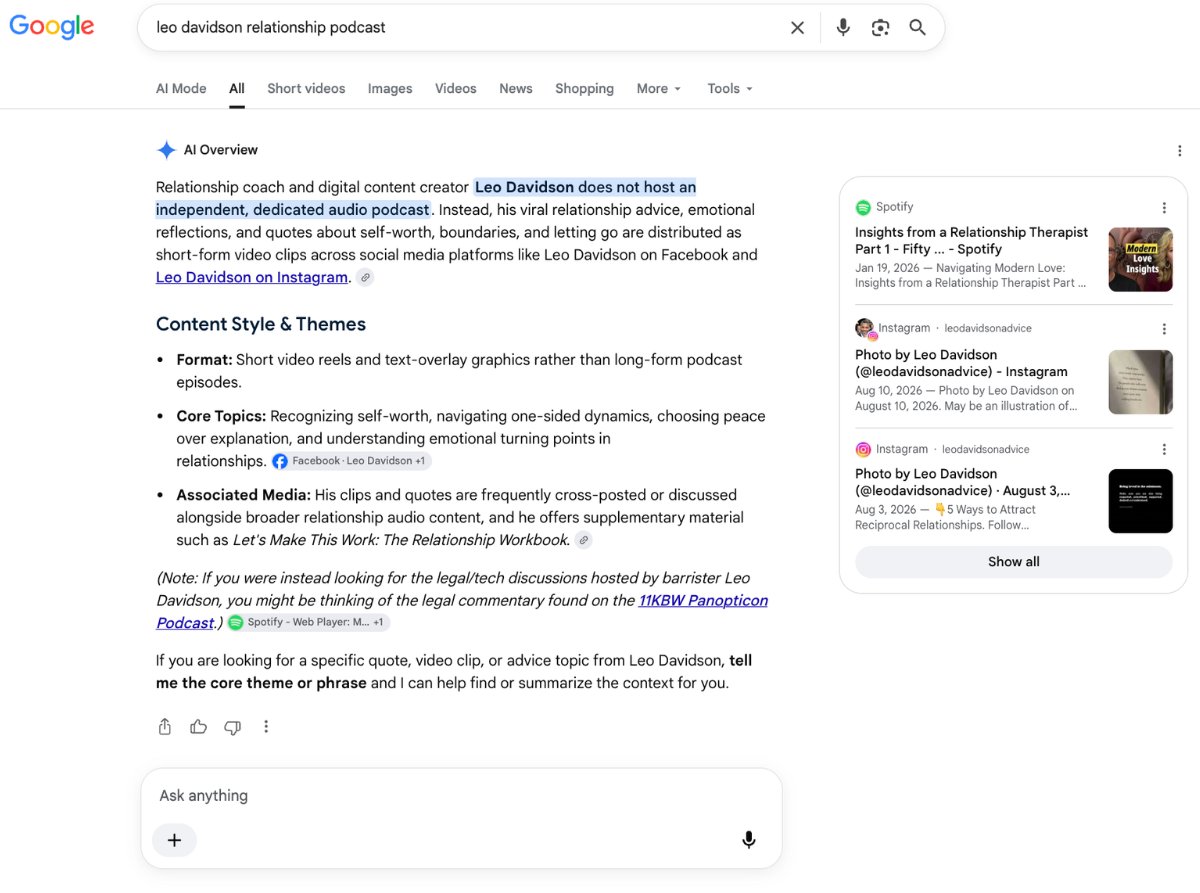Screen dimensions: 1200x893
Task: Open the Facebook Leo Davidson source chip
Action: (x=351, y=461)
